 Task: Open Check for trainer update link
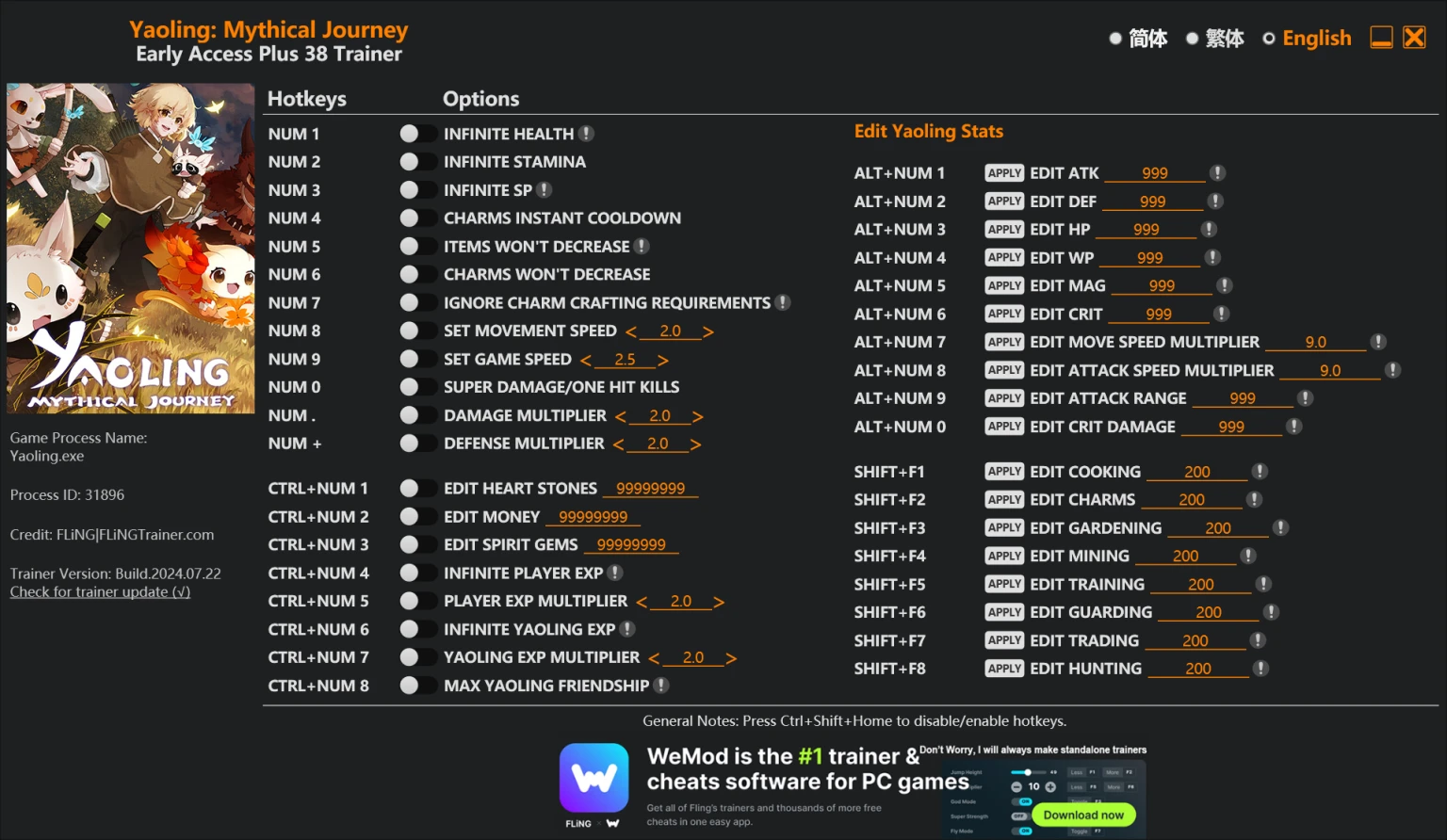tap(100, 591)
